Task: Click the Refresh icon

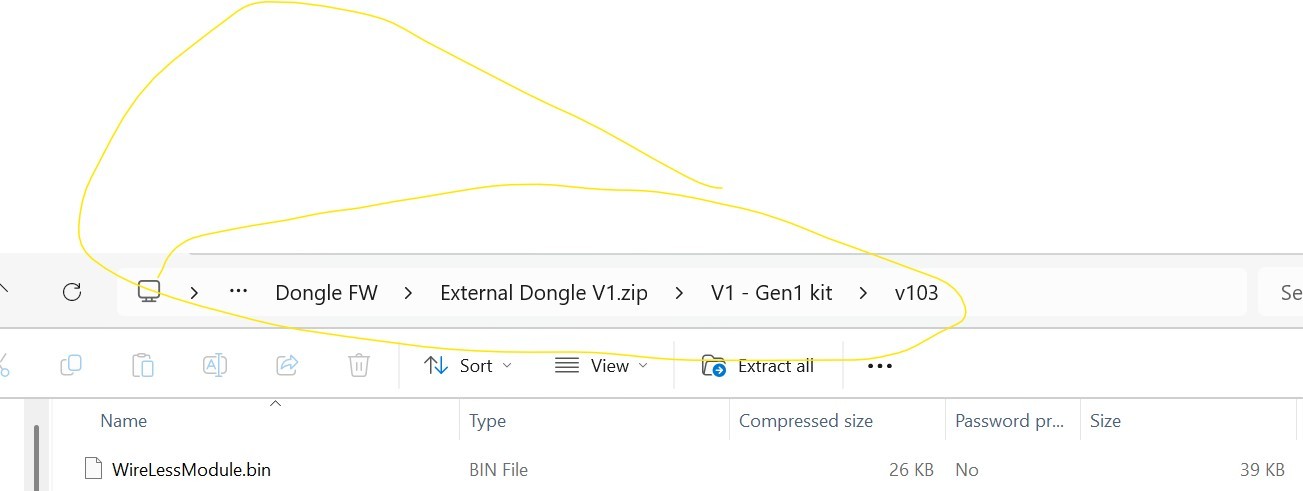Action: coord(71,292)
